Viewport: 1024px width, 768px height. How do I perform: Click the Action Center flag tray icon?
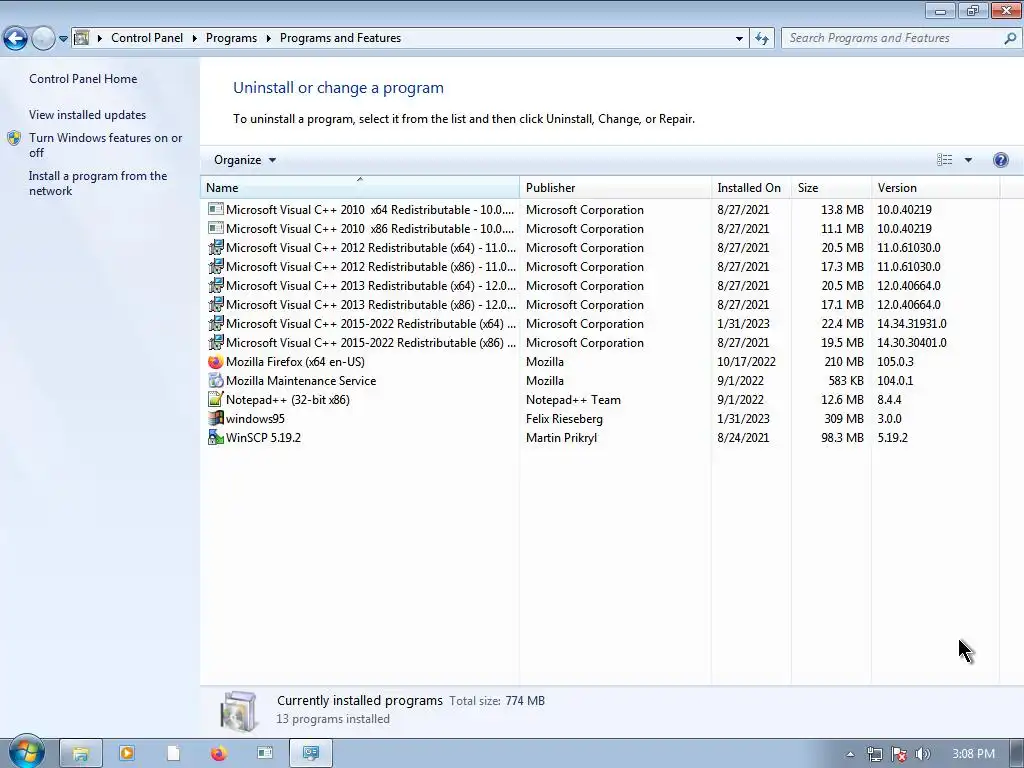(899, 754)
